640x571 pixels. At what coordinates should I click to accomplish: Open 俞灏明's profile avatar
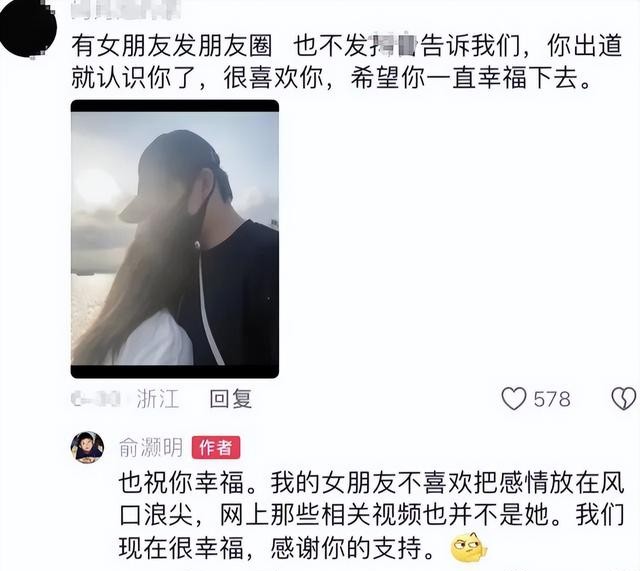pyautogui.click(x=87, y=447)
